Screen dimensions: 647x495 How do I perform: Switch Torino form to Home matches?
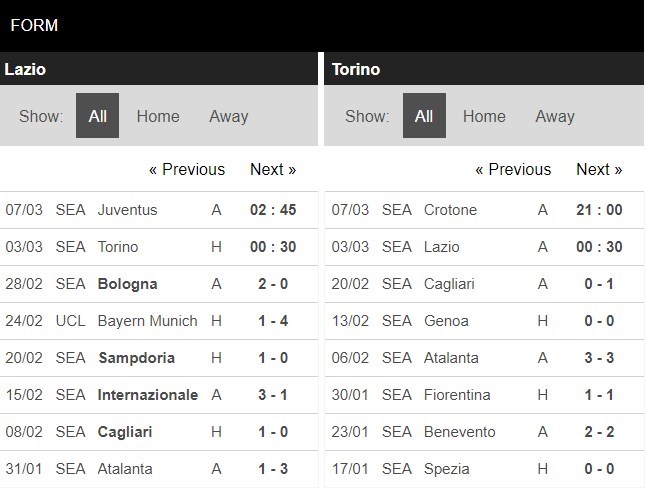click(x=484, y=116)
